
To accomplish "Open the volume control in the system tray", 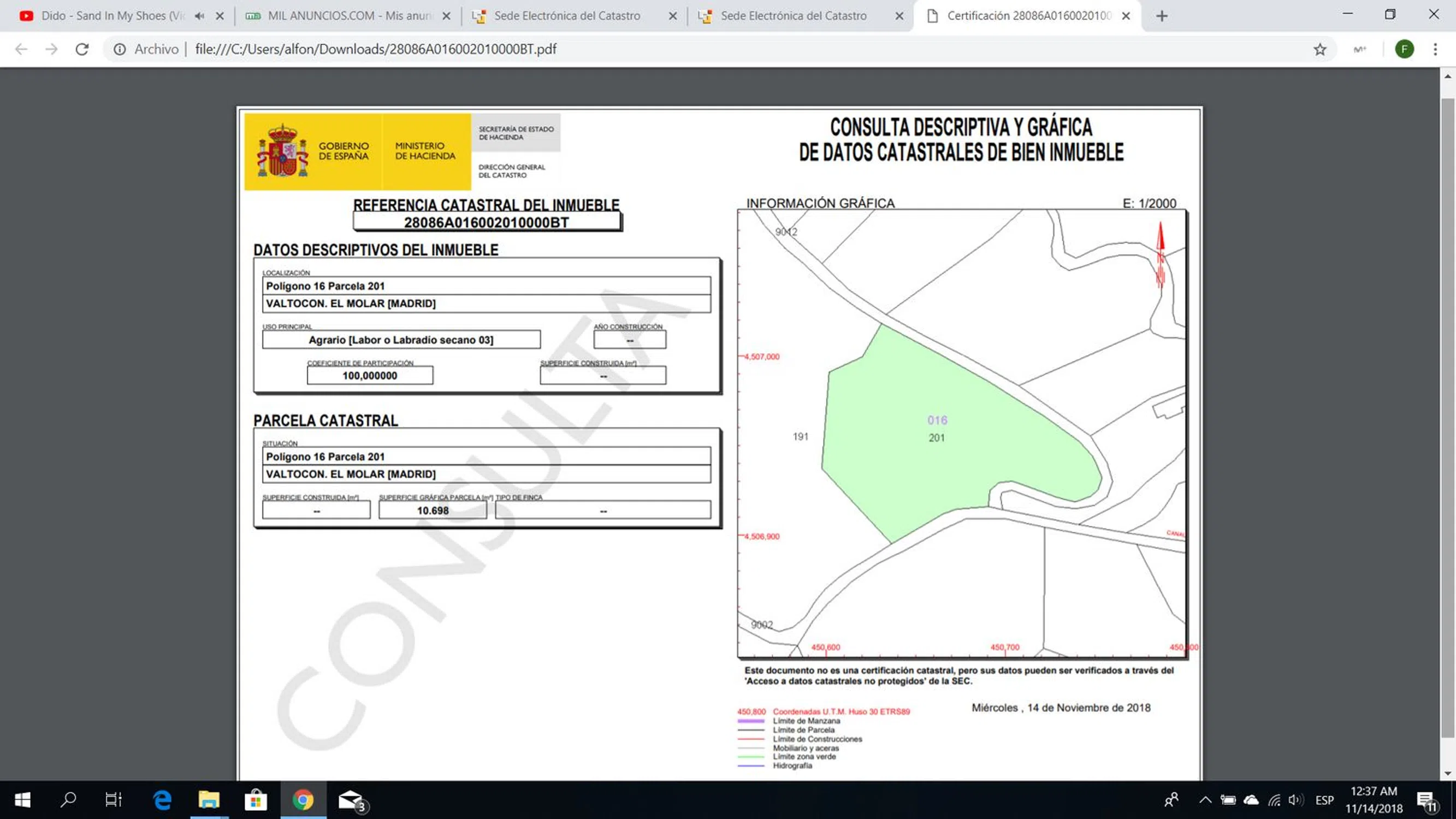I will (1295, 800).
